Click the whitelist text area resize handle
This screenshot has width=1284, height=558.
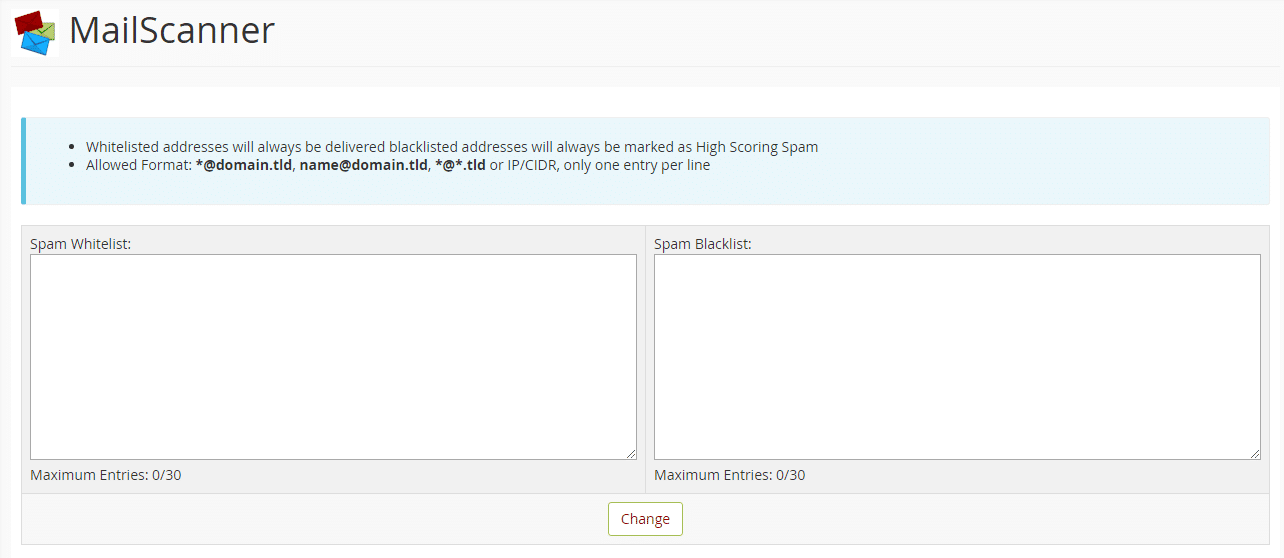click(630, 453)
